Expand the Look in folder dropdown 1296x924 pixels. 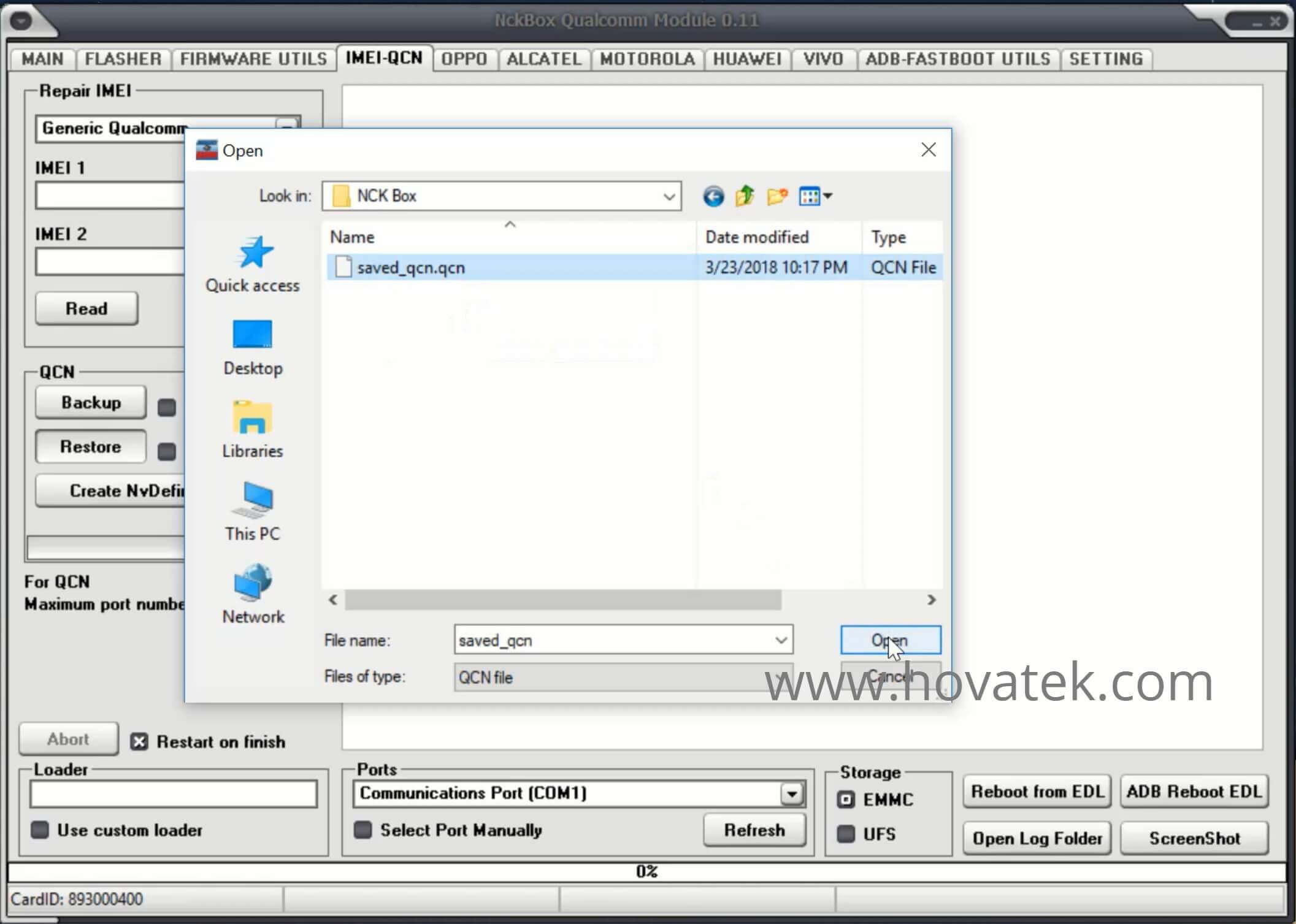point(669,197)
